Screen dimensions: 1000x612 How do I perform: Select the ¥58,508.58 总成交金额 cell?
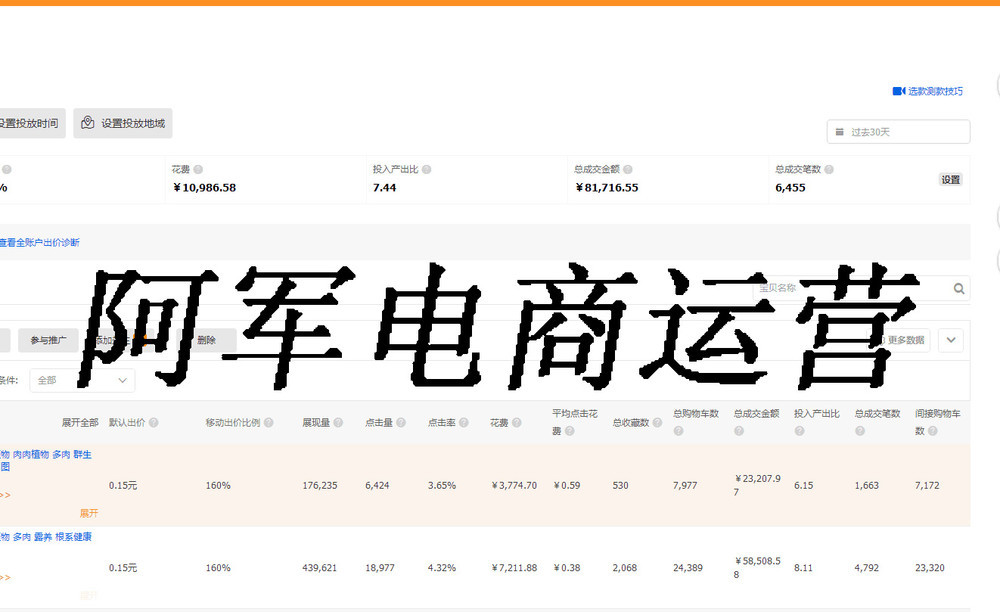[757, 567]
